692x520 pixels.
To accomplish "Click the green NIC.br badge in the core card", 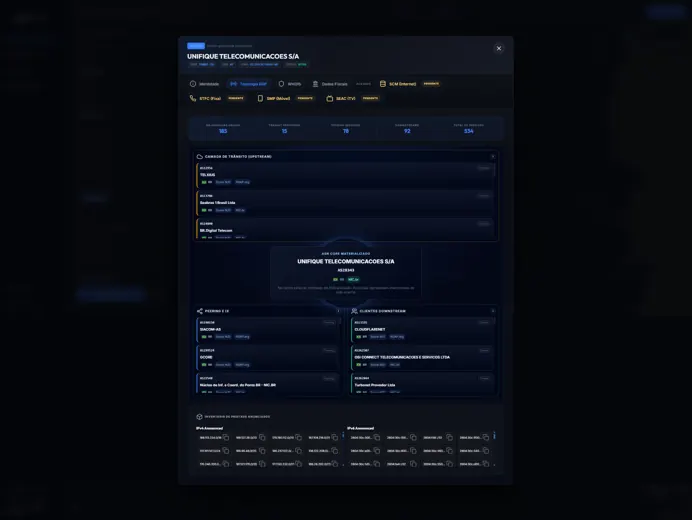I will [354, 279].
